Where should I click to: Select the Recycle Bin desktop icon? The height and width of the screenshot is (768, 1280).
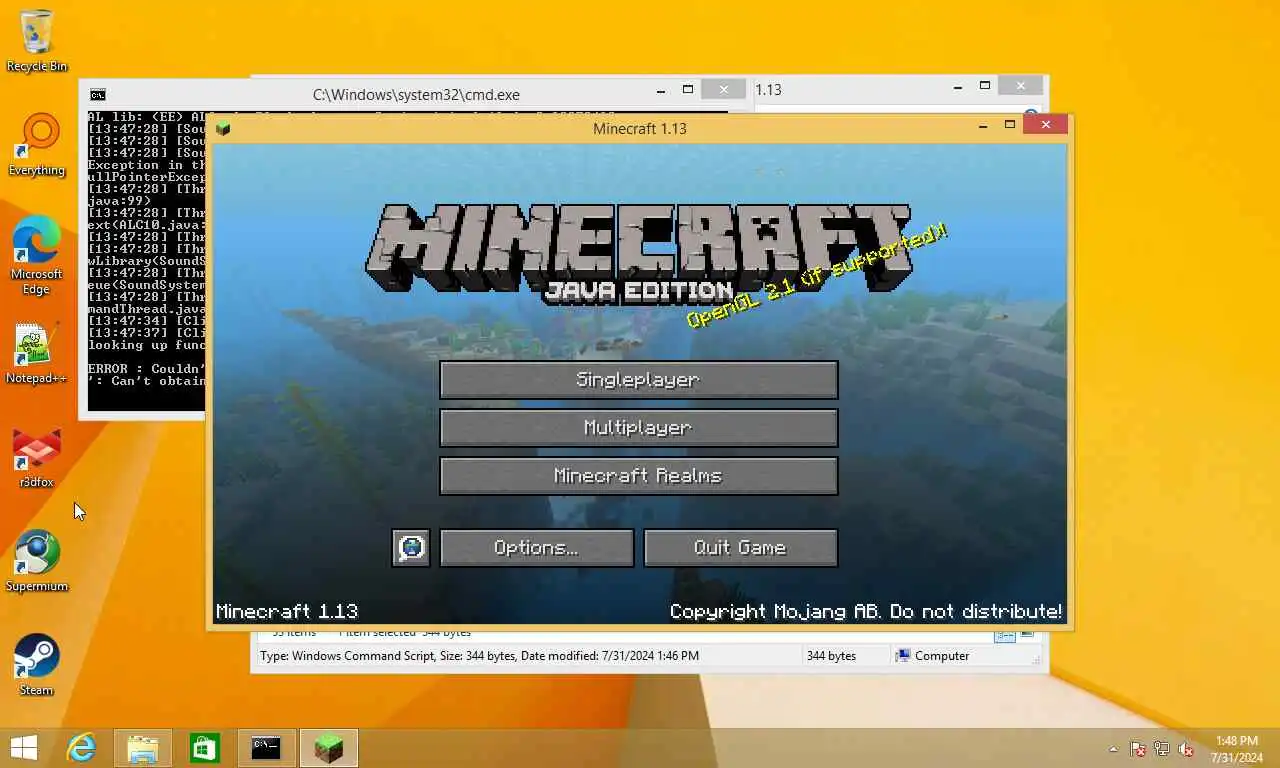[37, 41]
